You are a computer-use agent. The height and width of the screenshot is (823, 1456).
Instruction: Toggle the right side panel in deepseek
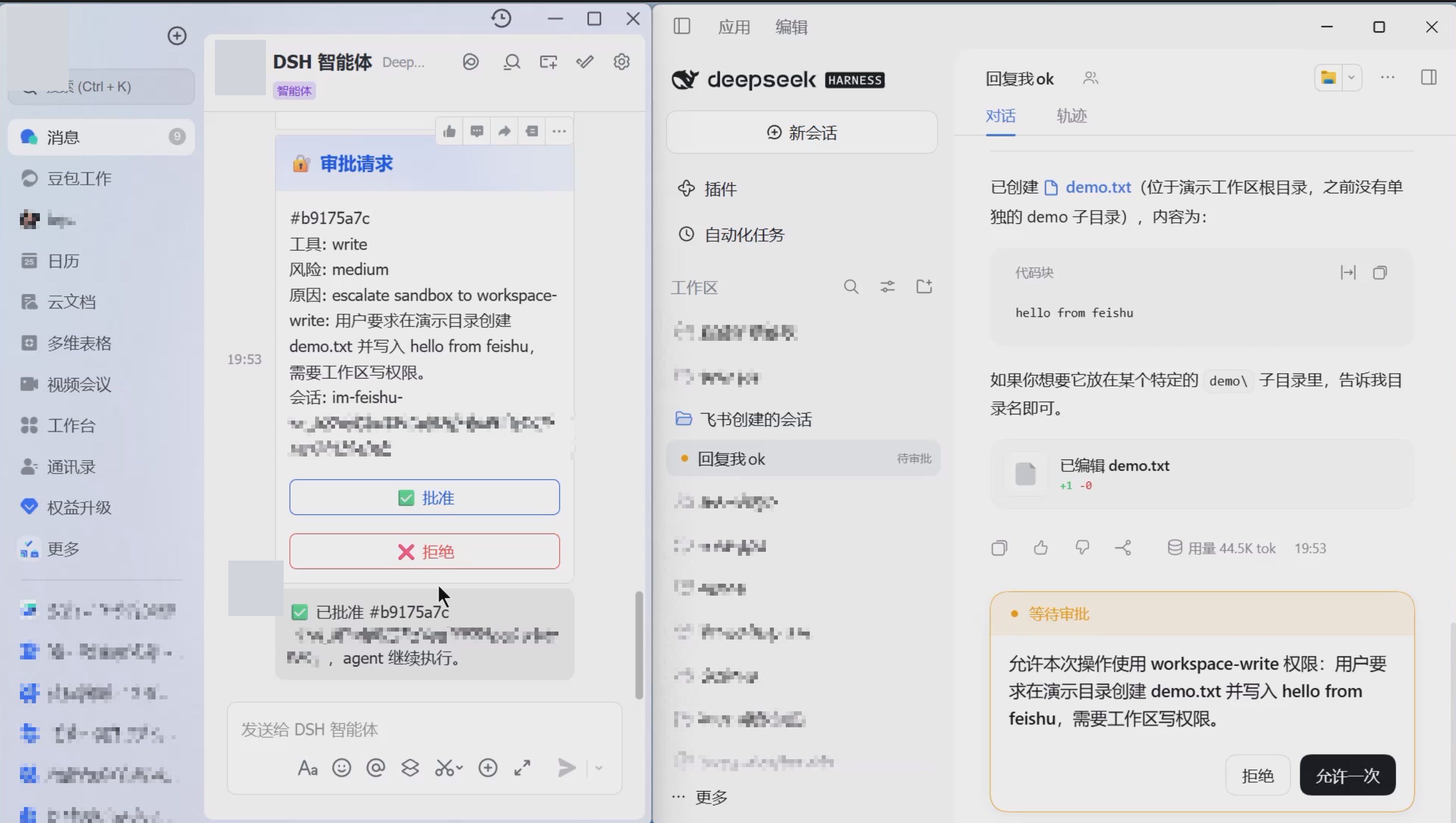(x=1429, y=78)
